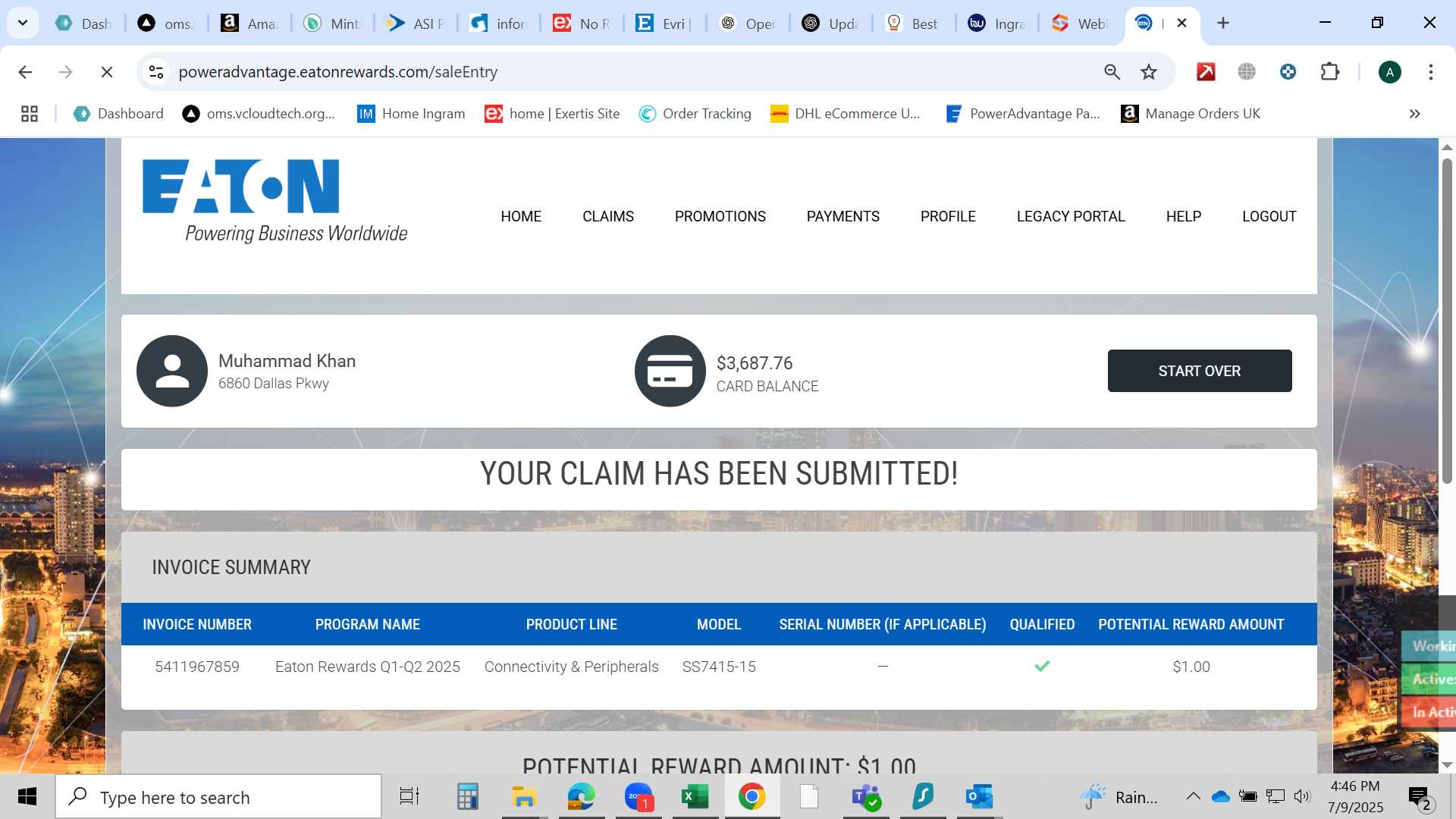This screenshot has width=1456, height=819.
Task: Click the qualified green checkmark
Action: 1042,666
